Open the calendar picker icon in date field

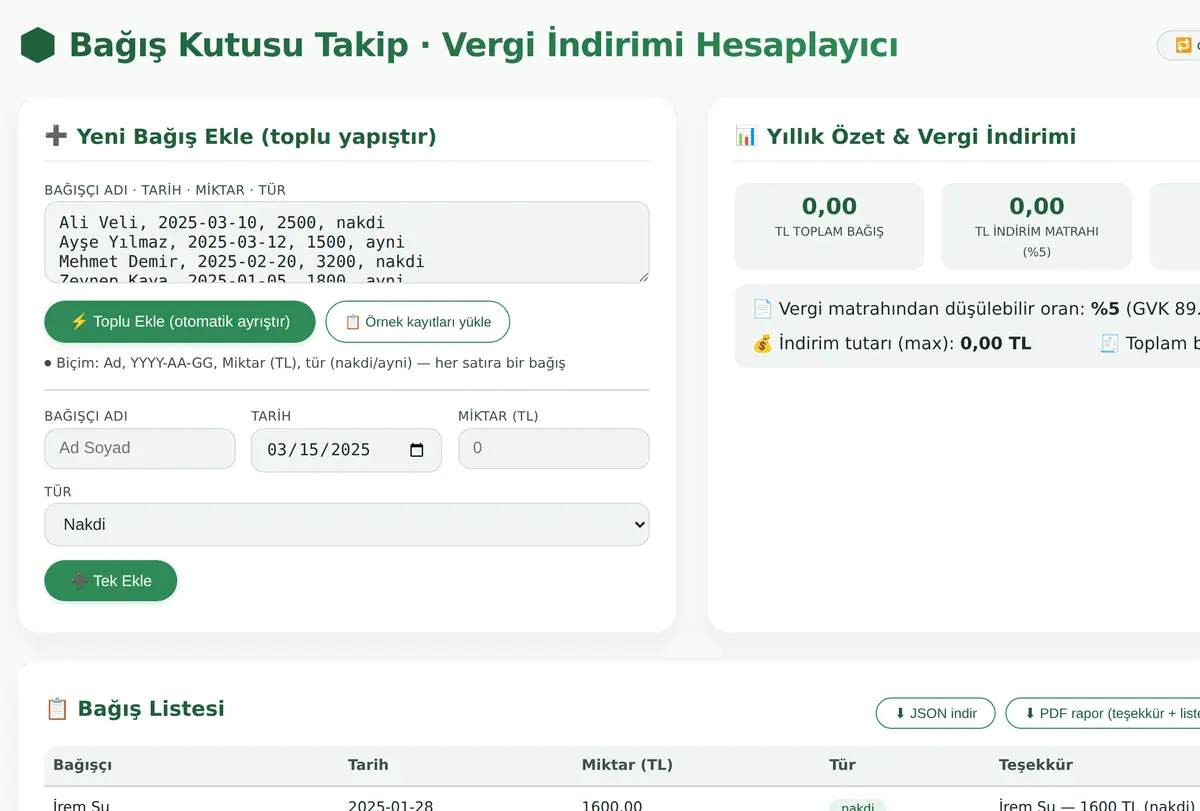point(417,450)
